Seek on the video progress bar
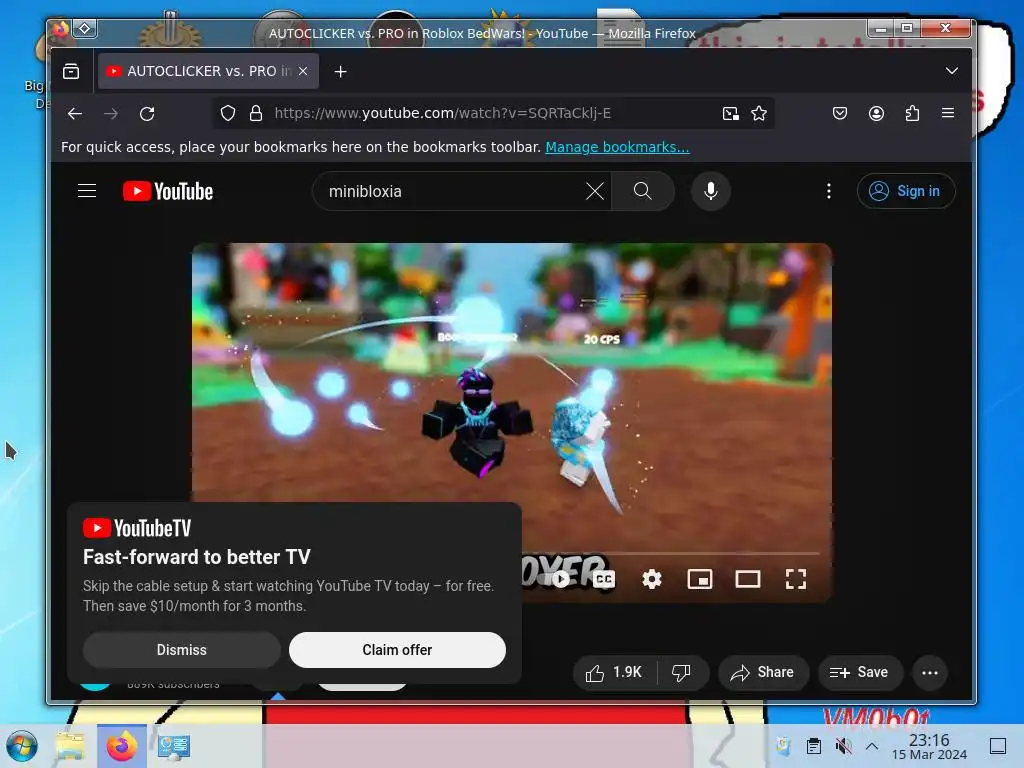This screenshot has width=1024, height=768. click(671, 553)
